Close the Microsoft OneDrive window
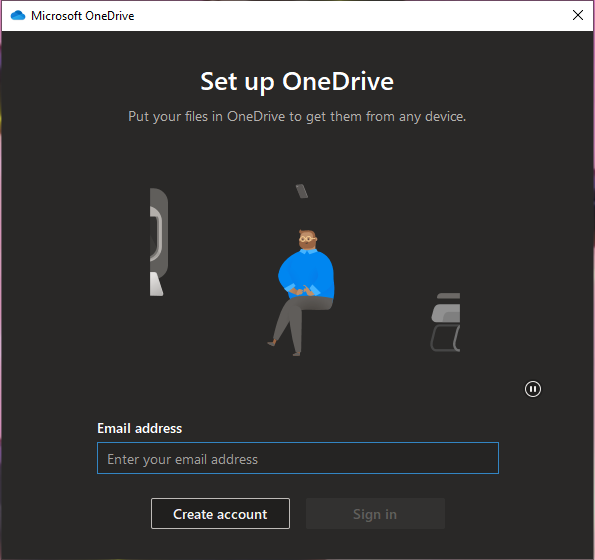The height and width of the screenshot is (560, 595). pos(578,15)
